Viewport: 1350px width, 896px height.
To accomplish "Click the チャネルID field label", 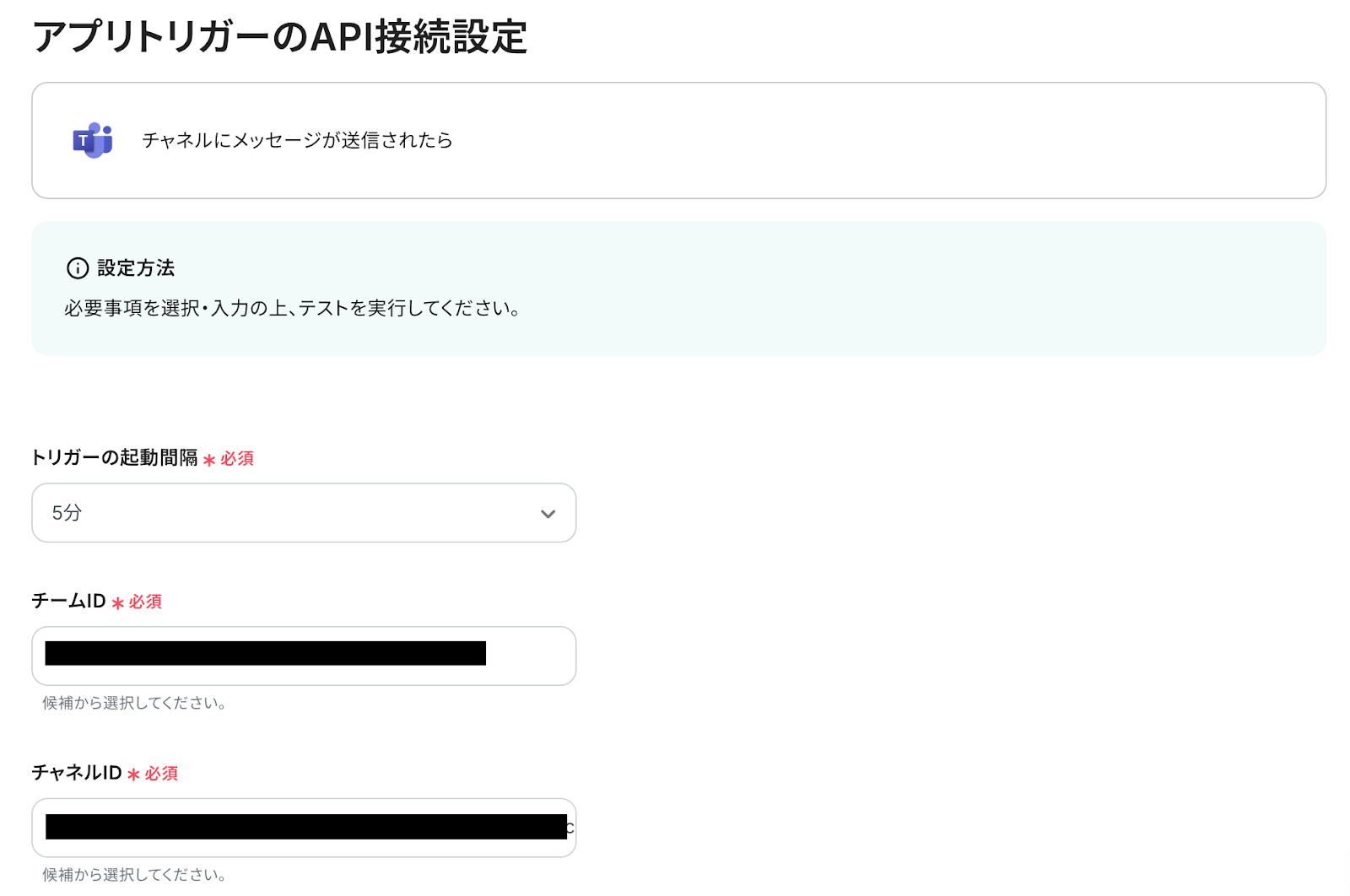I will [x=77, y=773].
